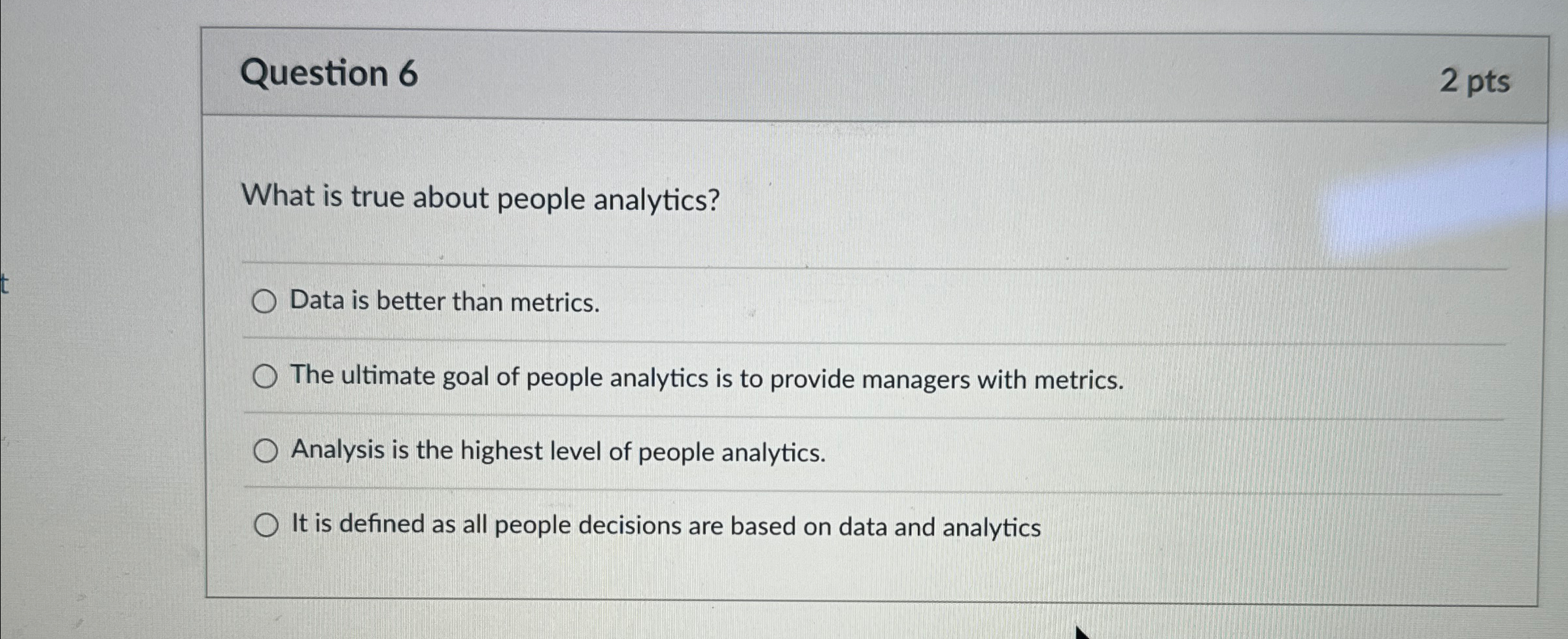Choose radio button for 'ultimate goal' answer
This screenshot has height=639, width=1568.
265,377
